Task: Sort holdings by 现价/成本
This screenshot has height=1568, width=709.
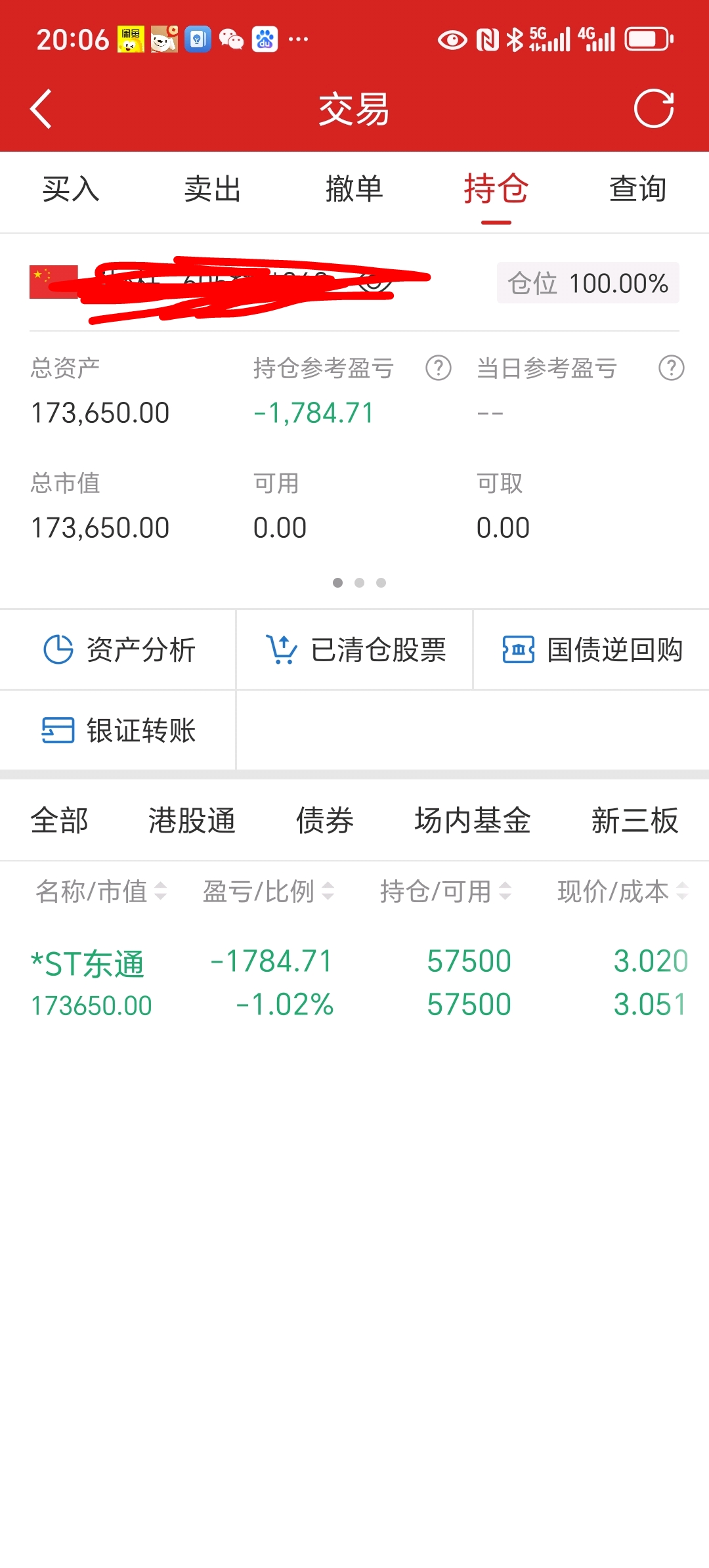Action: click(x=622, y=892)
